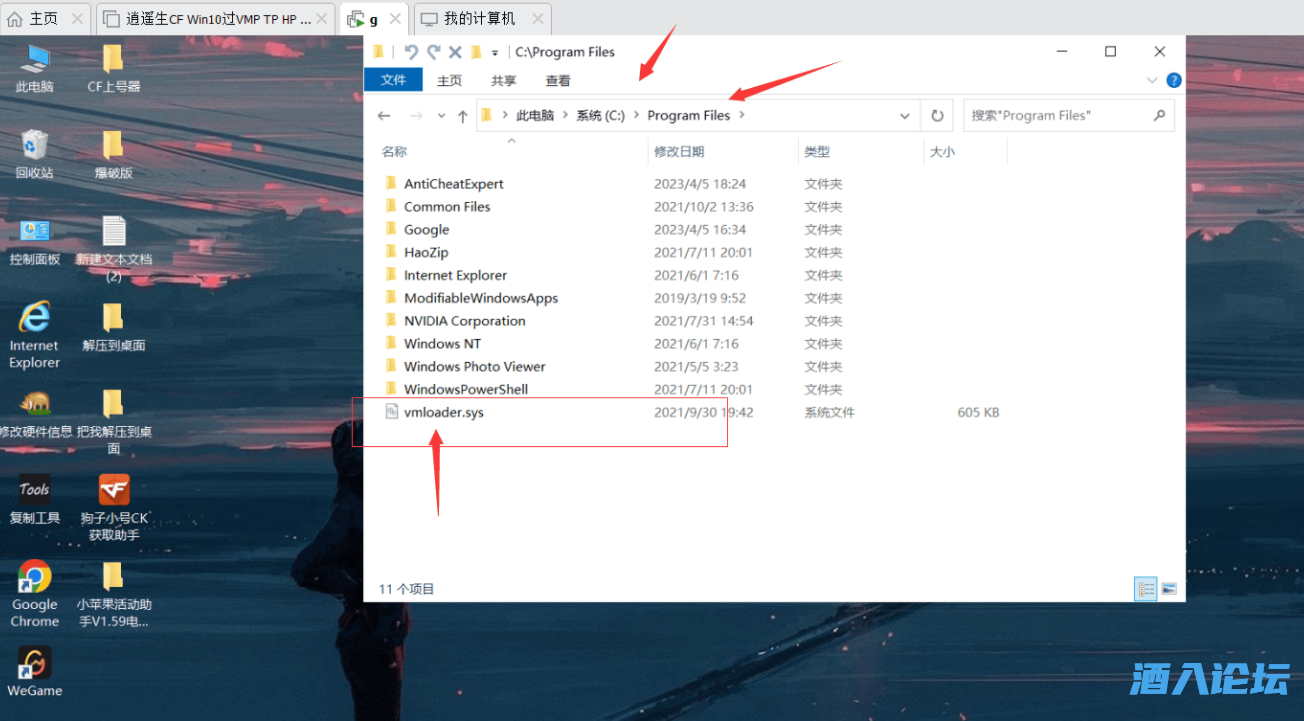The image size is (1304, 721).
Task: Switch to details view layout icon
Action: [x=1146, y=589]
